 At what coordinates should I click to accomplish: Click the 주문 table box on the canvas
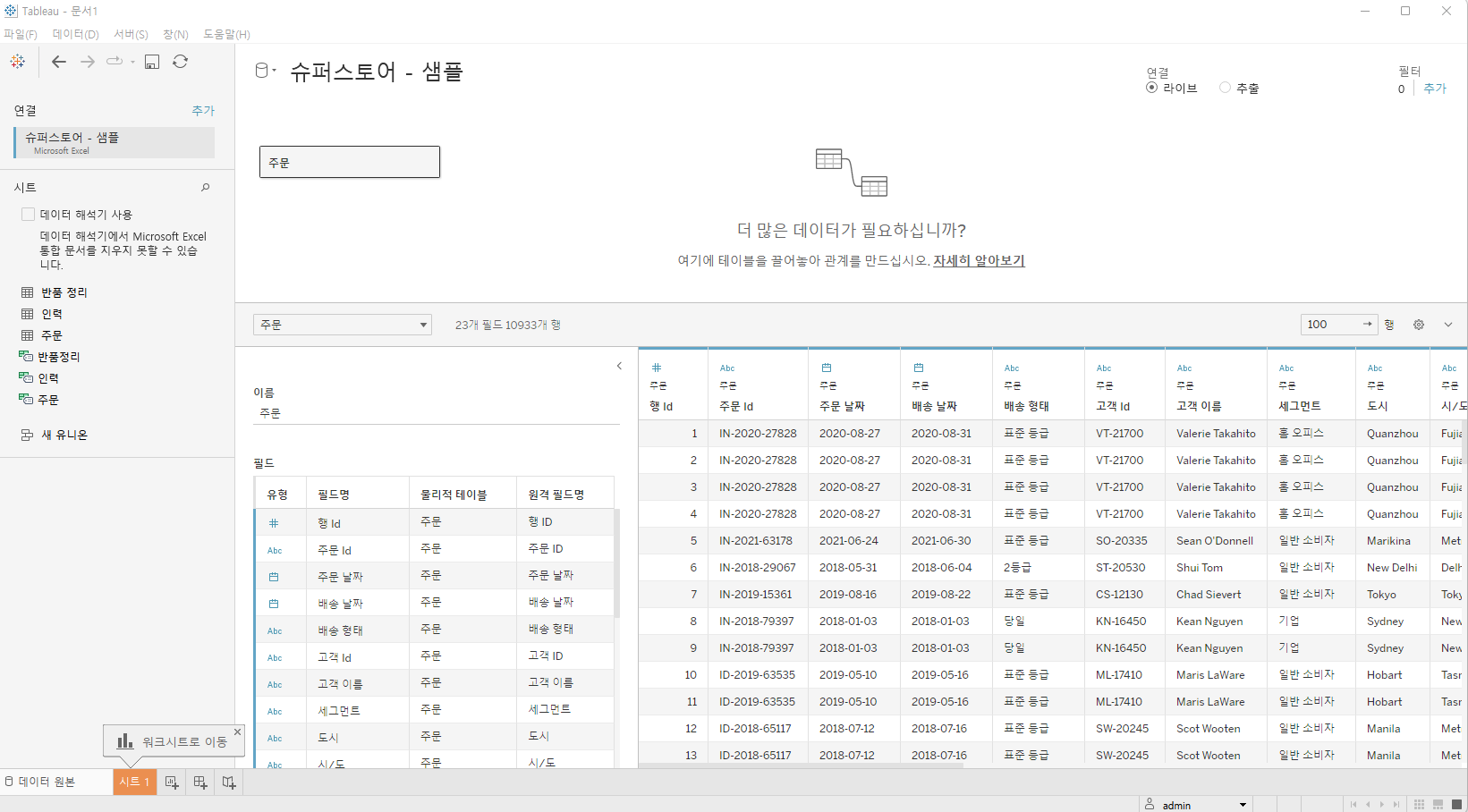(350, 162)
